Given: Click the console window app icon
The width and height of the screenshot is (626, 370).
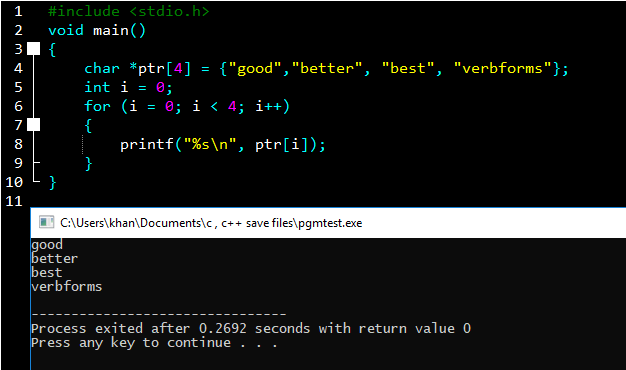Looking at the screenshot, I should [x=46, y=222].
